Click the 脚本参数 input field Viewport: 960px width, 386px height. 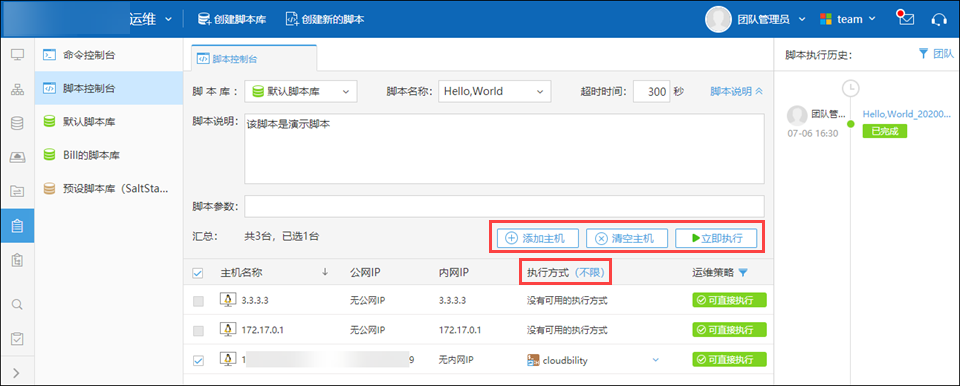pyautogui.click(x=504, y=206)
